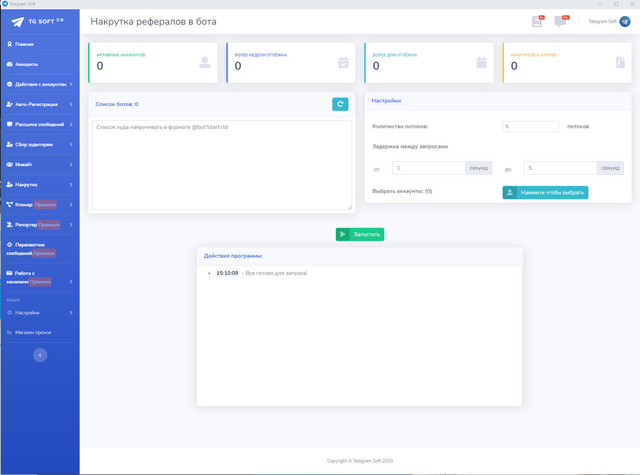Click the Перехватчик сообщений target icon
This screenshot has width=640, height=475.
(9, 244)
